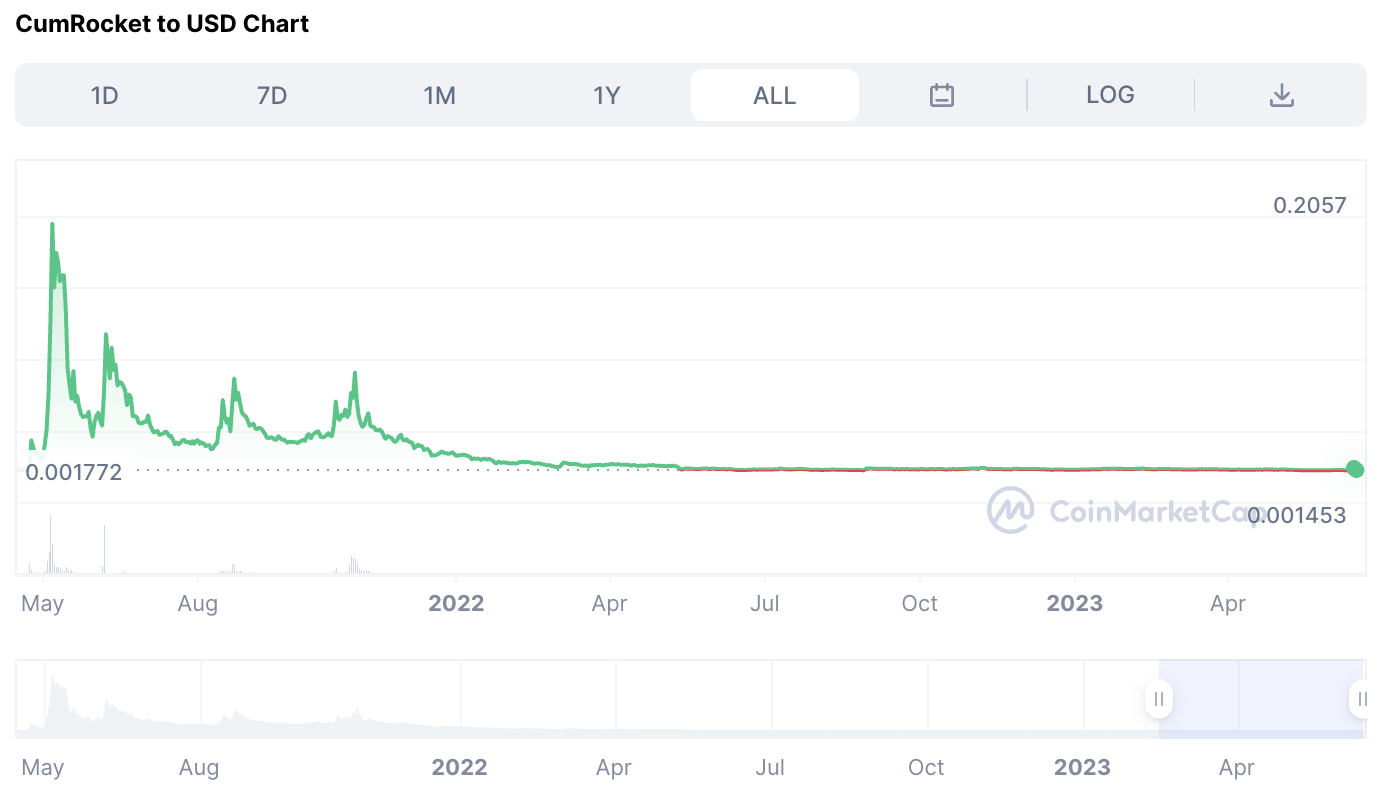Click the Jul label on main chart axis
The height and width of the screenshot is (791, 1385).
point(765,604)
